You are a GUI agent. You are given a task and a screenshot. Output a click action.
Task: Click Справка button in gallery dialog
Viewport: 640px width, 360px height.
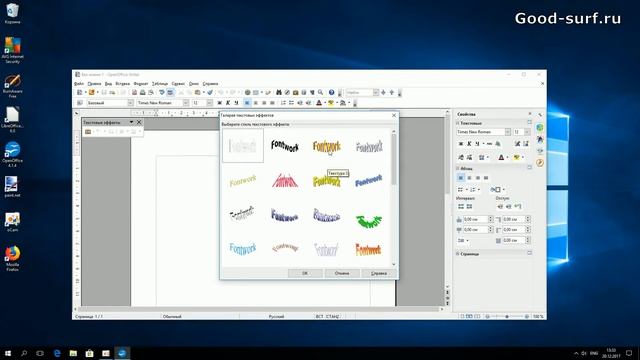coord(379,273)
